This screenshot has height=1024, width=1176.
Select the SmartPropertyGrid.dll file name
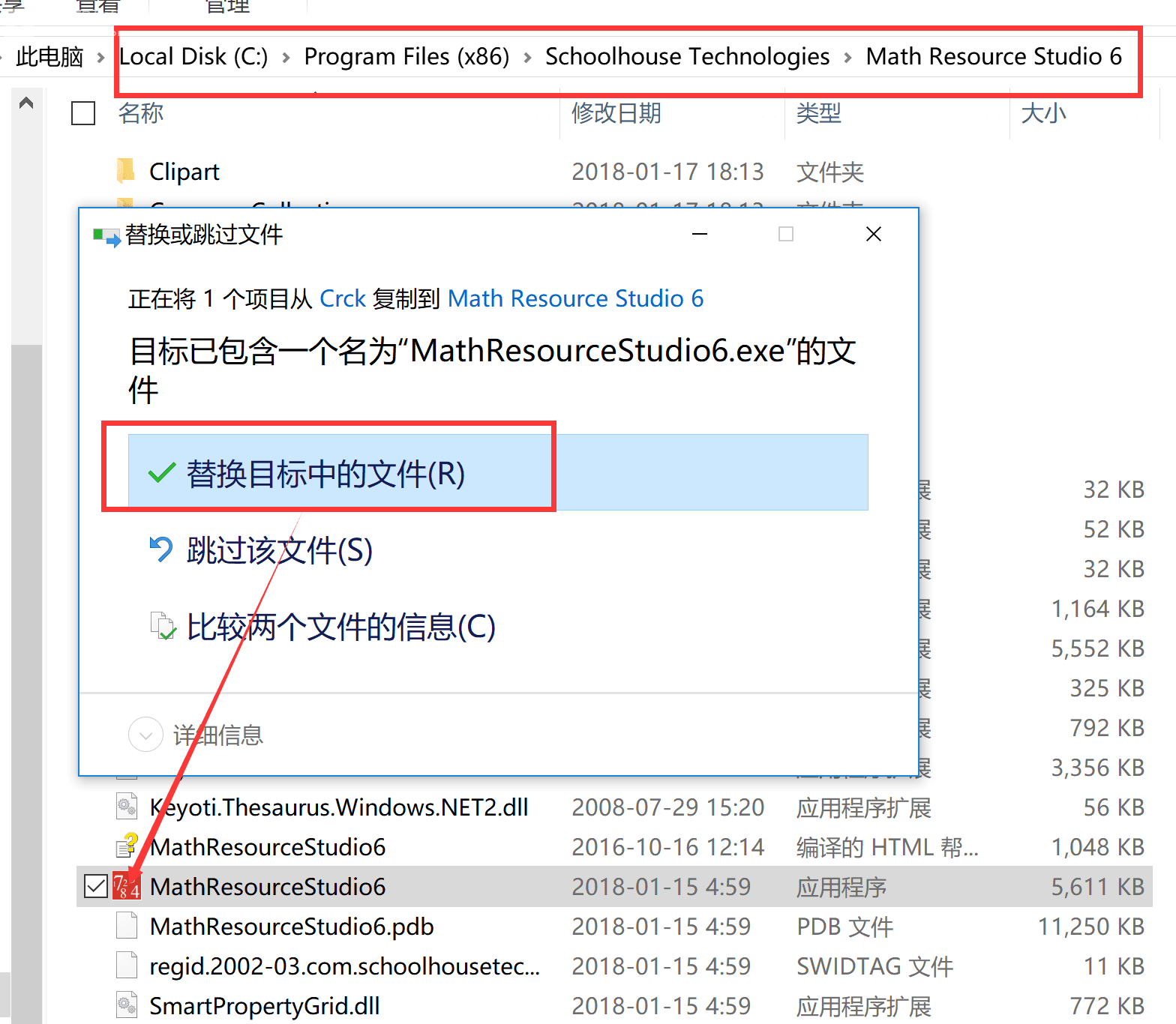point(265,1006)
